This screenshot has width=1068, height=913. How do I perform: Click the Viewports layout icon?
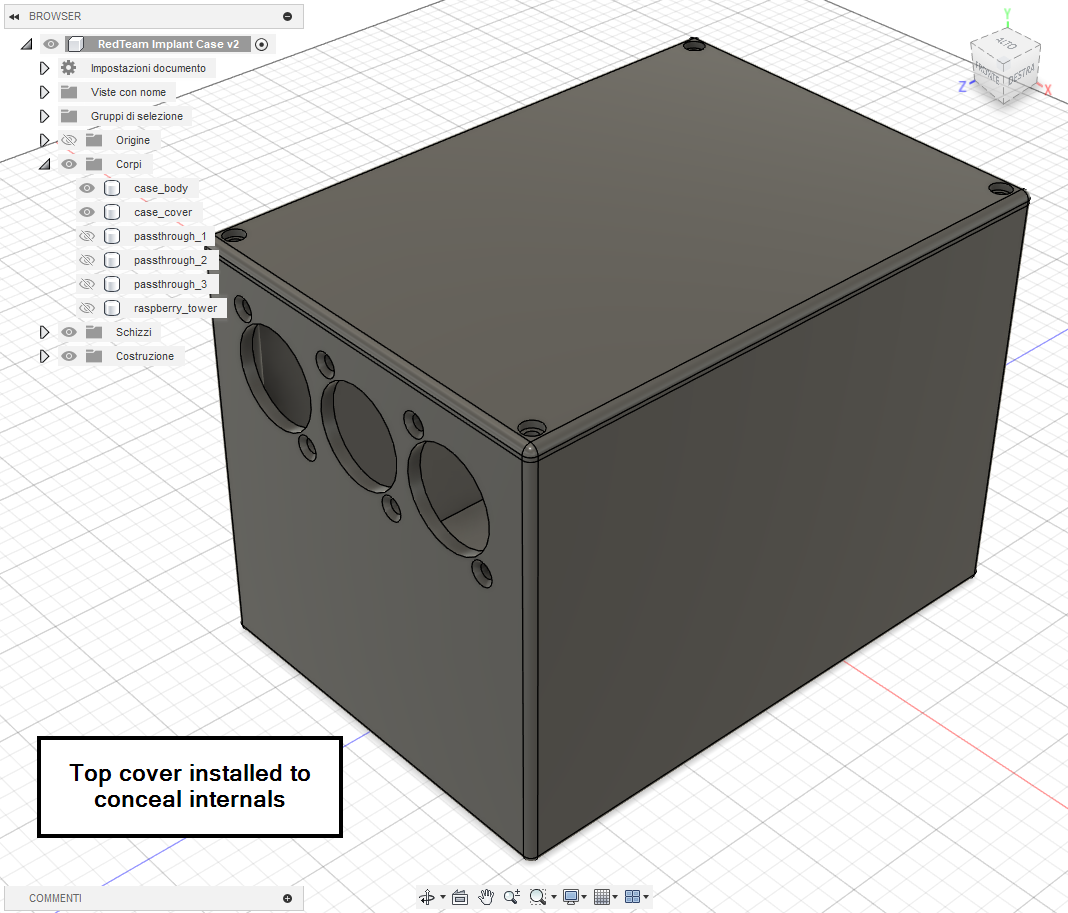633,897
